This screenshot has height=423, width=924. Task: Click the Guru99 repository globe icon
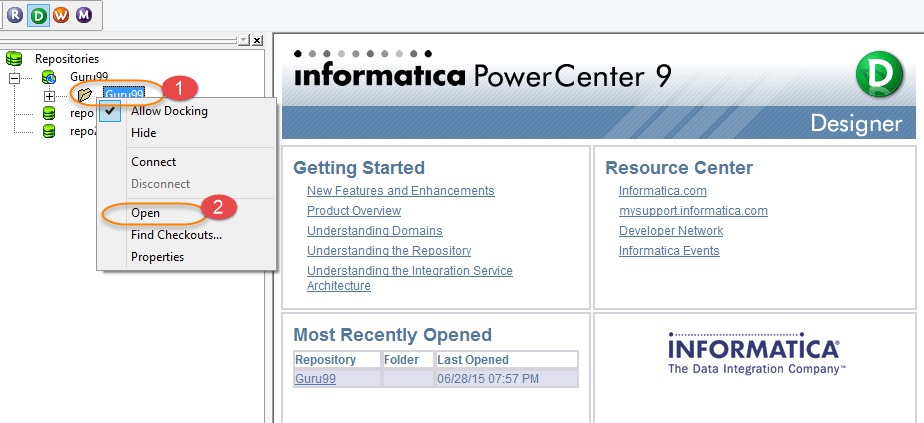click(x=48, y=77)
